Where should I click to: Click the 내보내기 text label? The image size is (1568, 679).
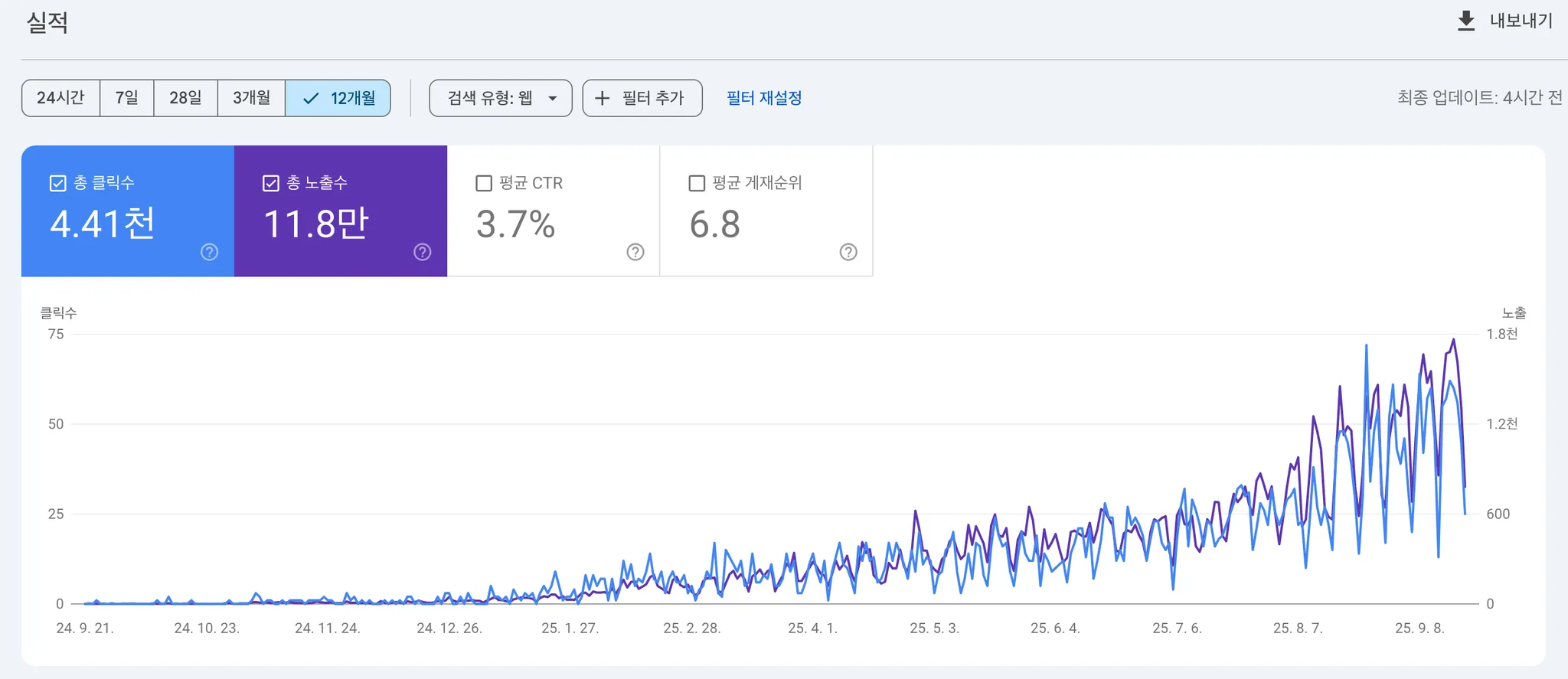[1521, 21]
